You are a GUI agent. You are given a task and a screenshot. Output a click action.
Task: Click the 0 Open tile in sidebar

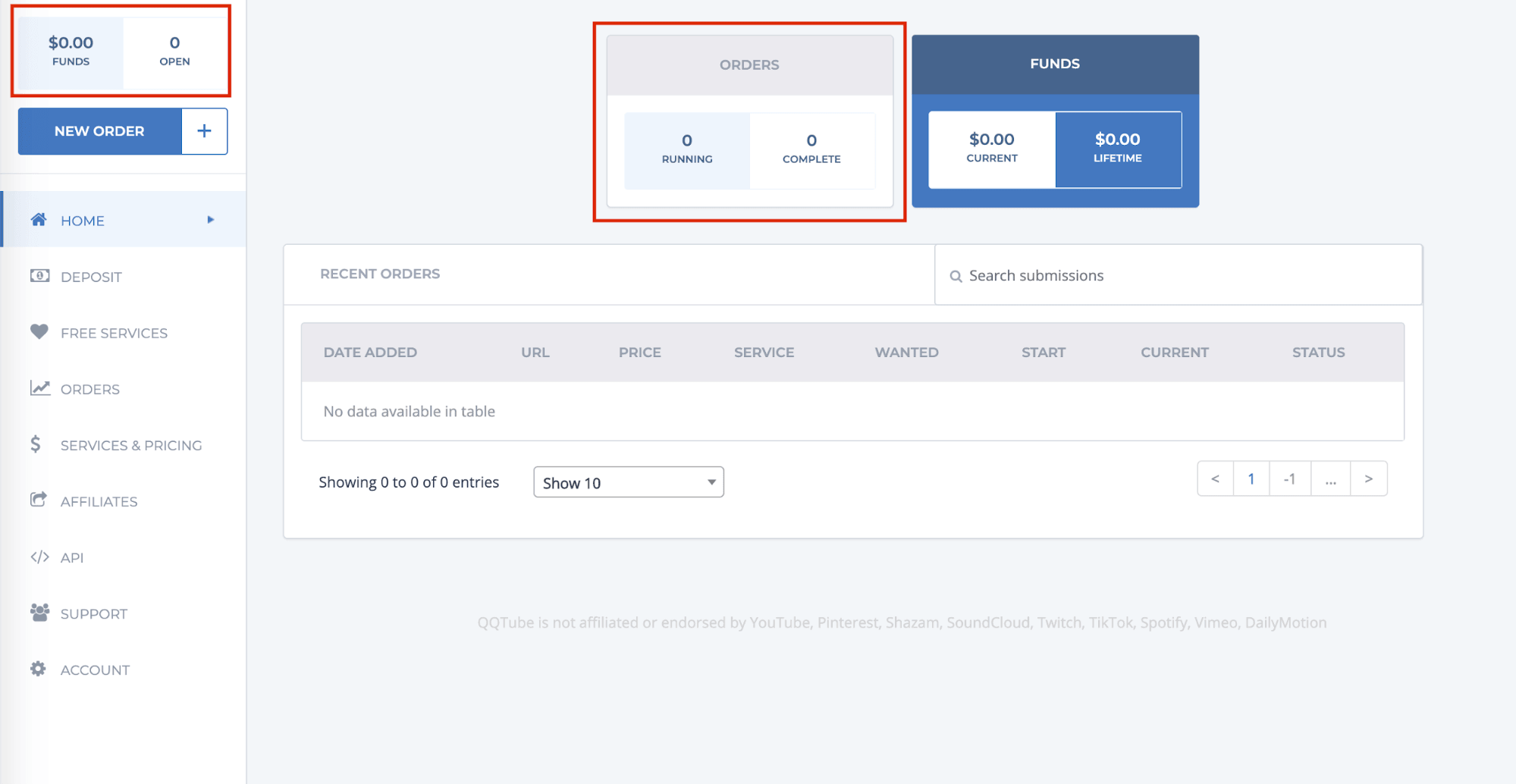[x=174, y=52]
